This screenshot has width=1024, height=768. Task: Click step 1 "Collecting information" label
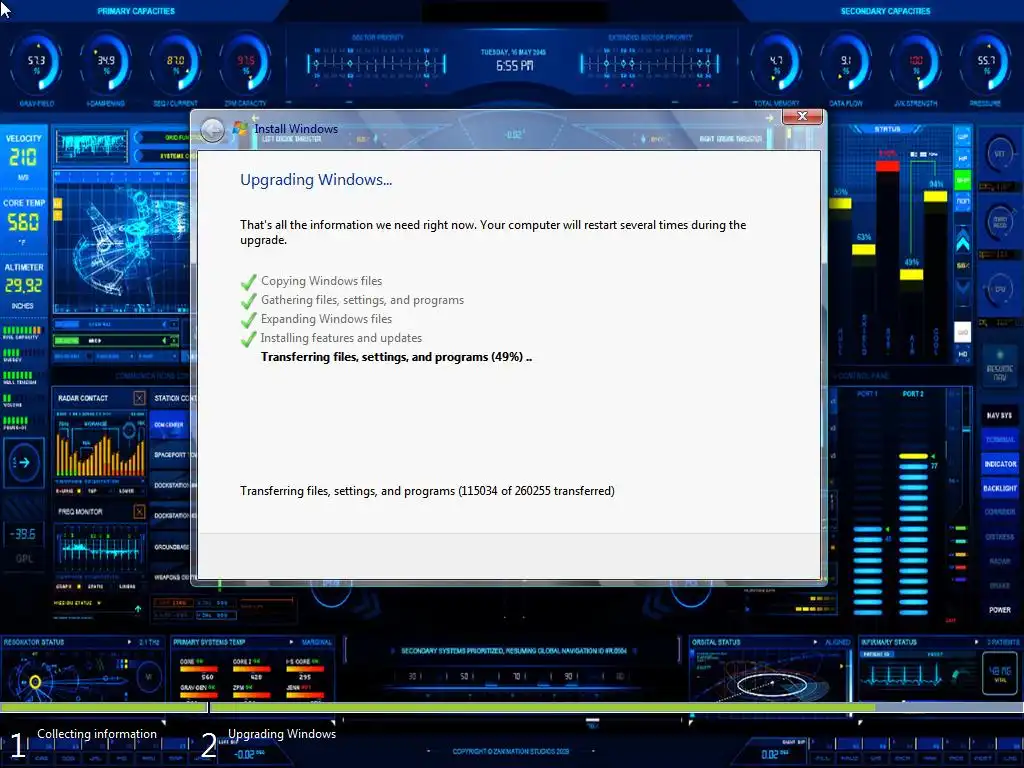click(x=97, y=734)
